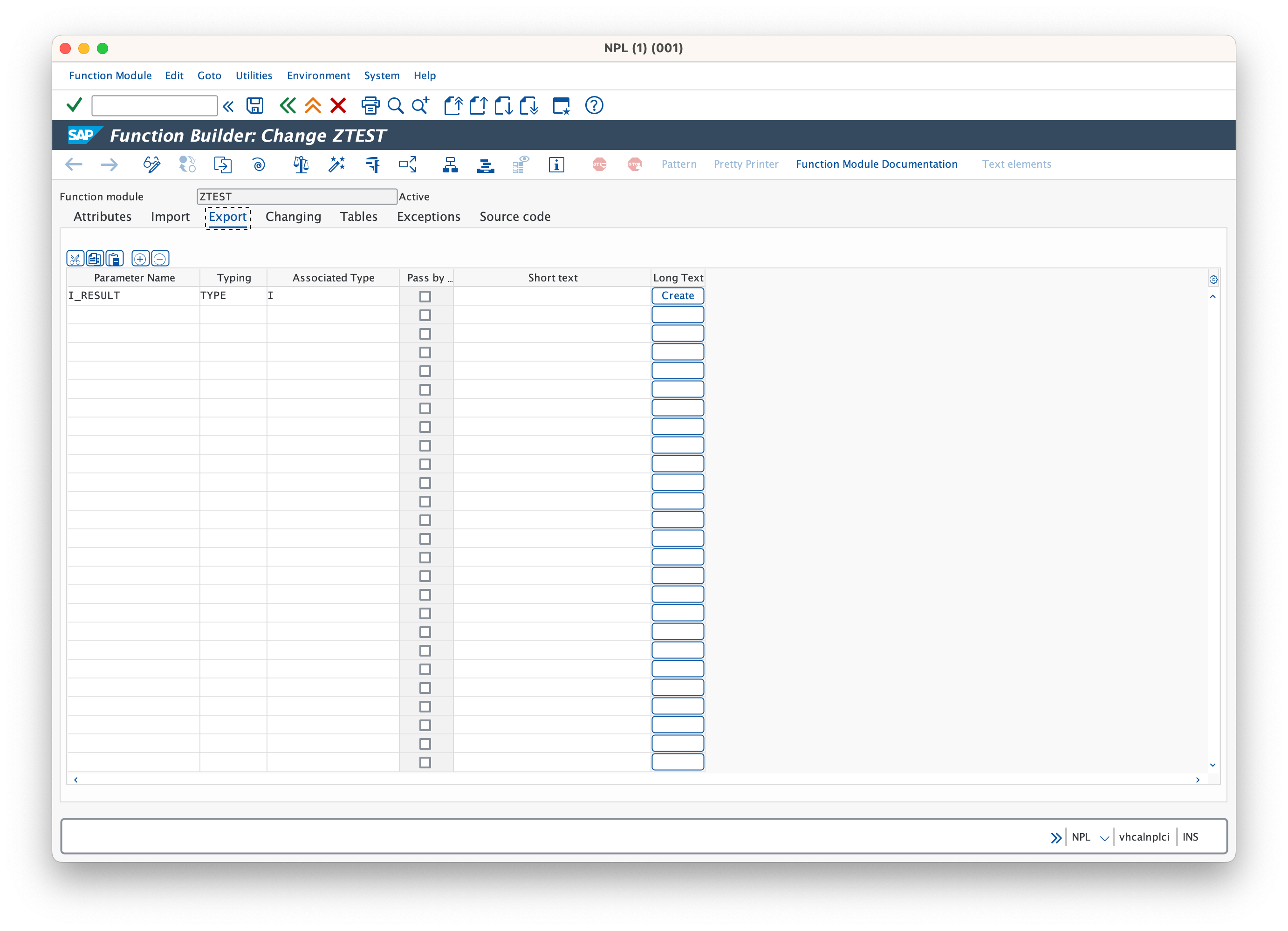Click the Test/Execute icon
The height and width of the screenshot is (931, 1288).
372,165
